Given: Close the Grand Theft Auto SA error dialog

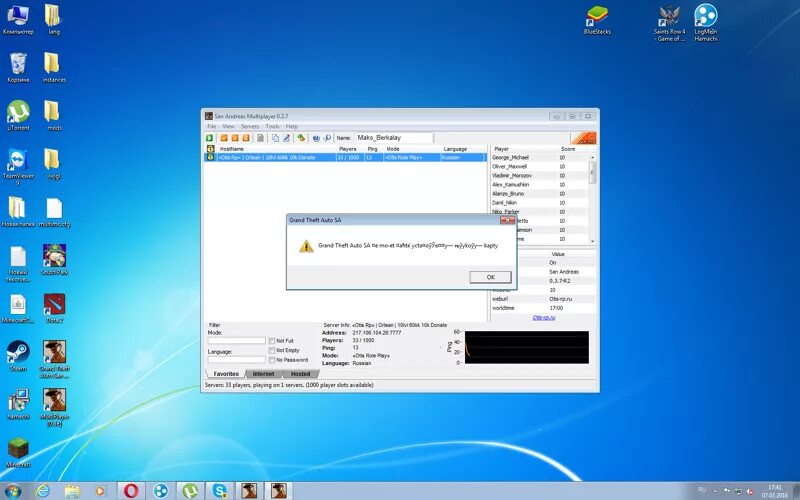Looking at the screenshot, I should point(507,220).
